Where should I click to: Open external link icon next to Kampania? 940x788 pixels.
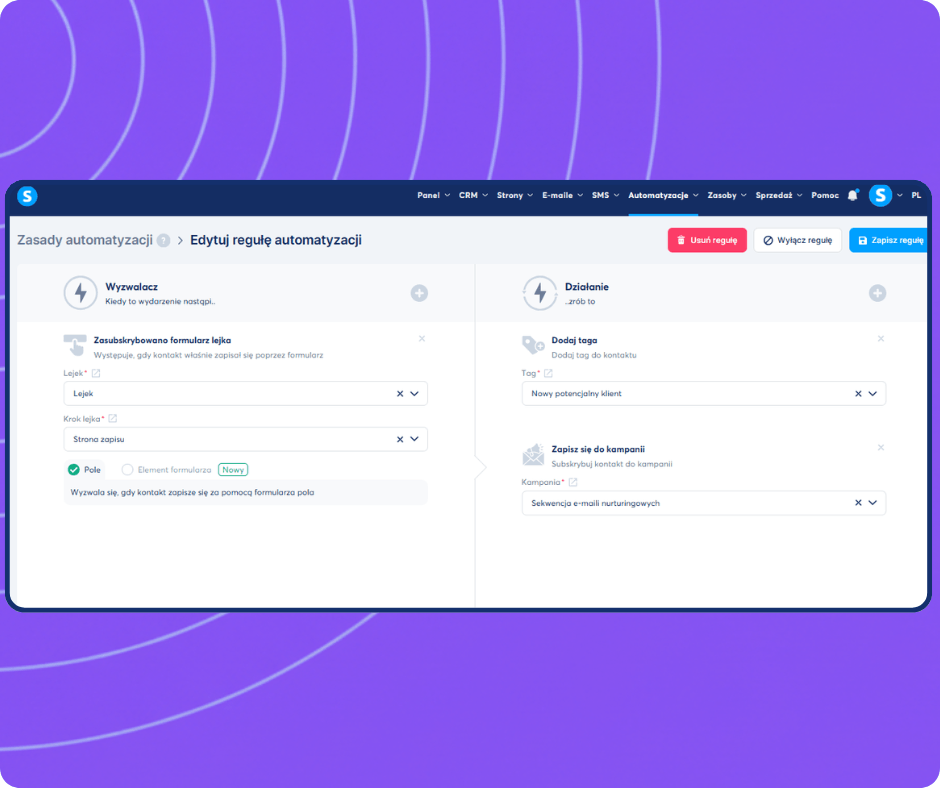573,482
